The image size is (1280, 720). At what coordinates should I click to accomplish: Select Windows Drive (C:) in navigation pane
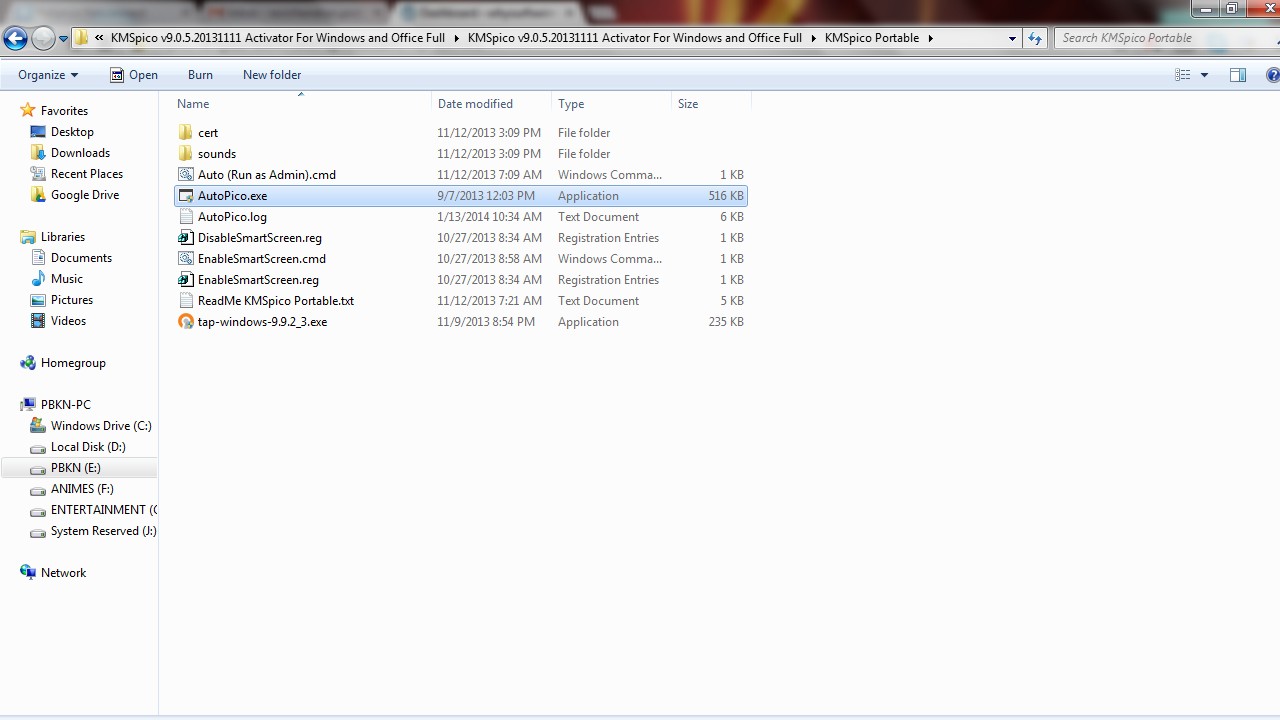[100, 426]
